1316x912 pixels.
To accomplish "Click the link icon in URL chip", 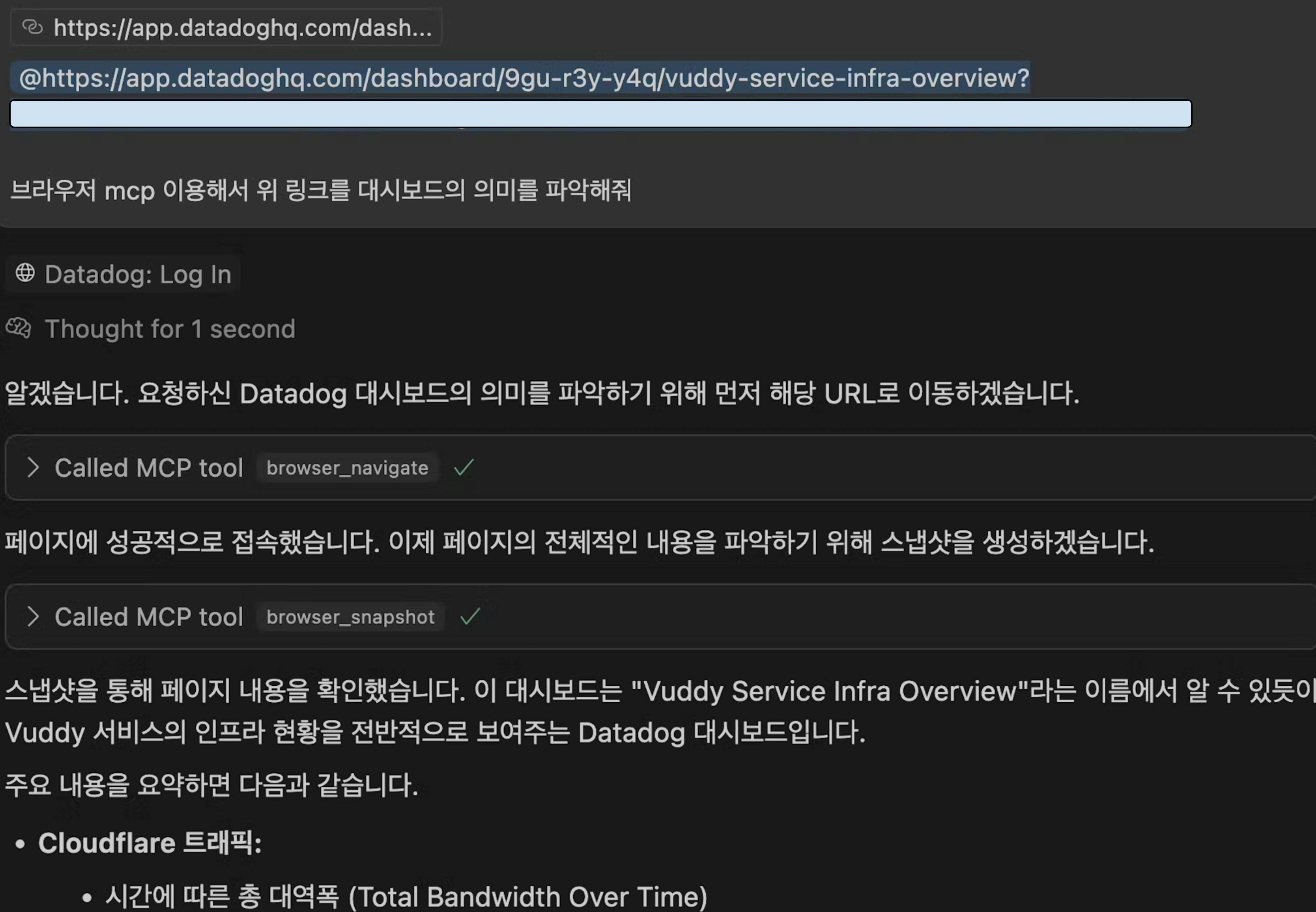I will coord(32,27).
